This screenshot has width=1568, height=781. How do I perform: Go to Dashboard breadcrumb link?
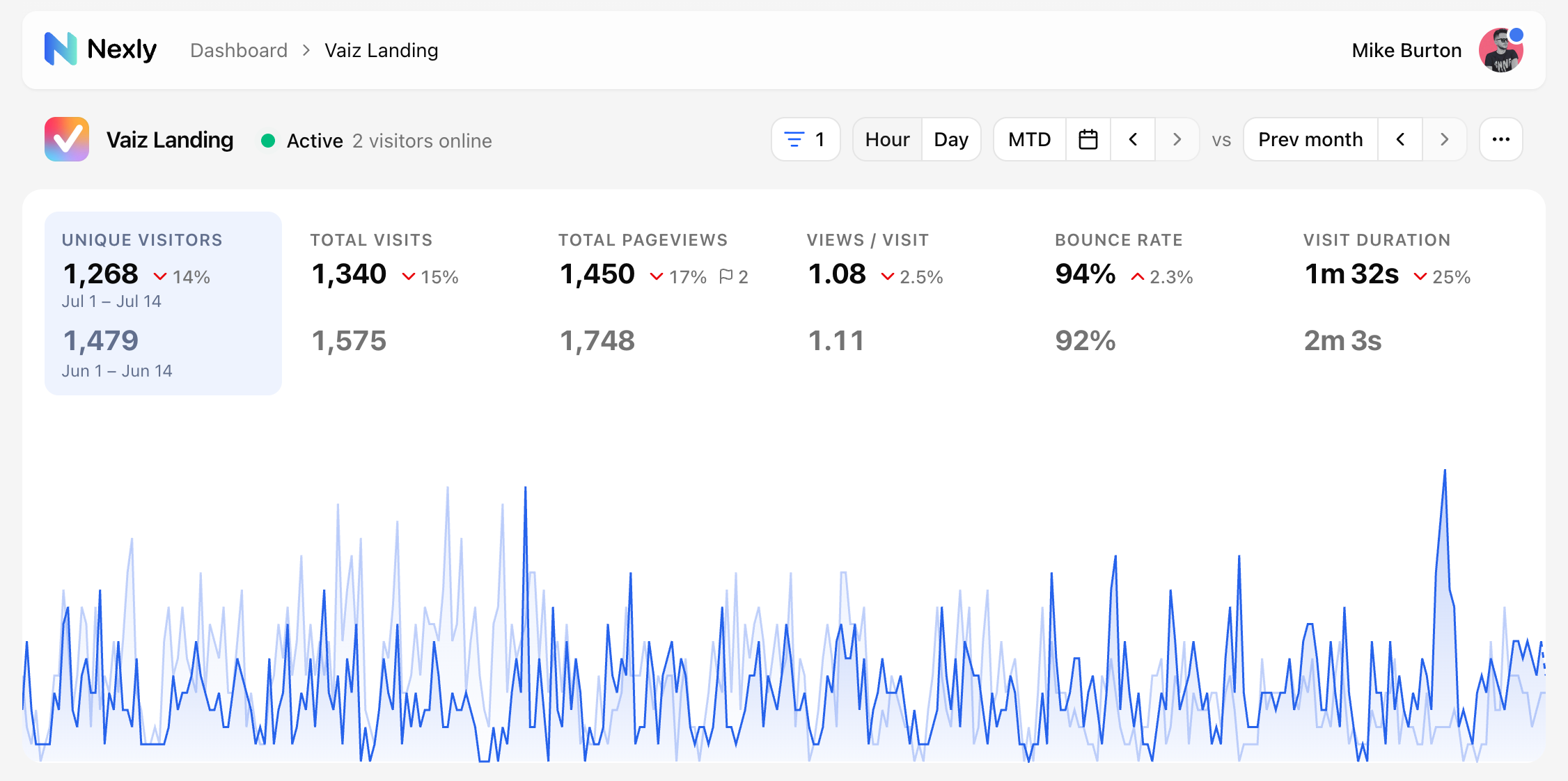pos(239,50)
